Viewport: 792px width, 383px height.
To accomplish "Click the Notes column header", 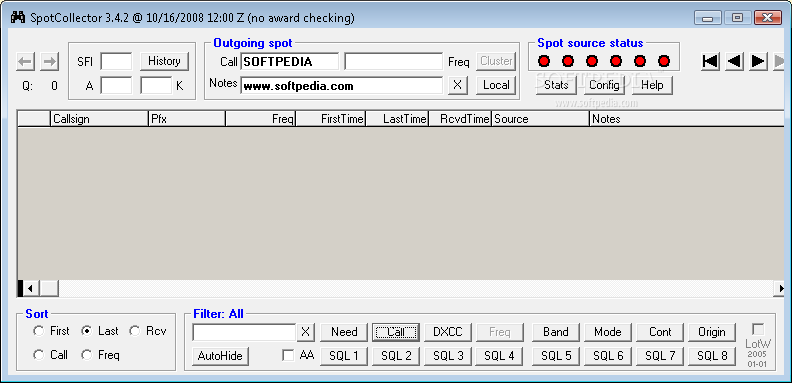I will click(687, 119).
